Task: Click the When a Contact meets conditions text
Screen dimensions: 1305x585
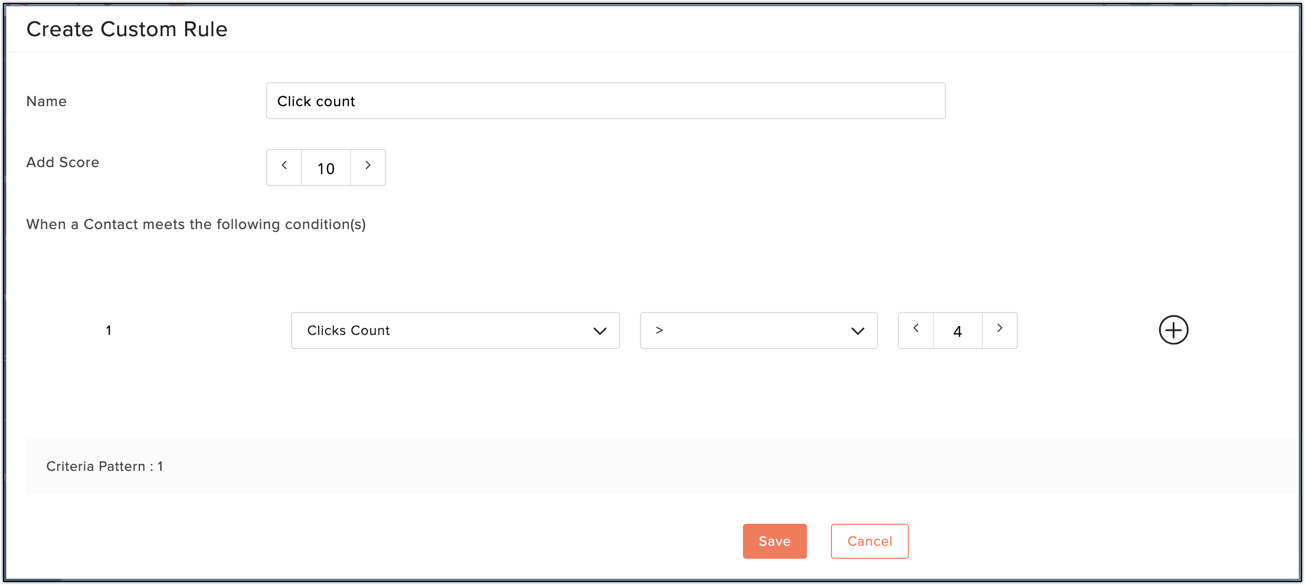Action: pos(196,224)
